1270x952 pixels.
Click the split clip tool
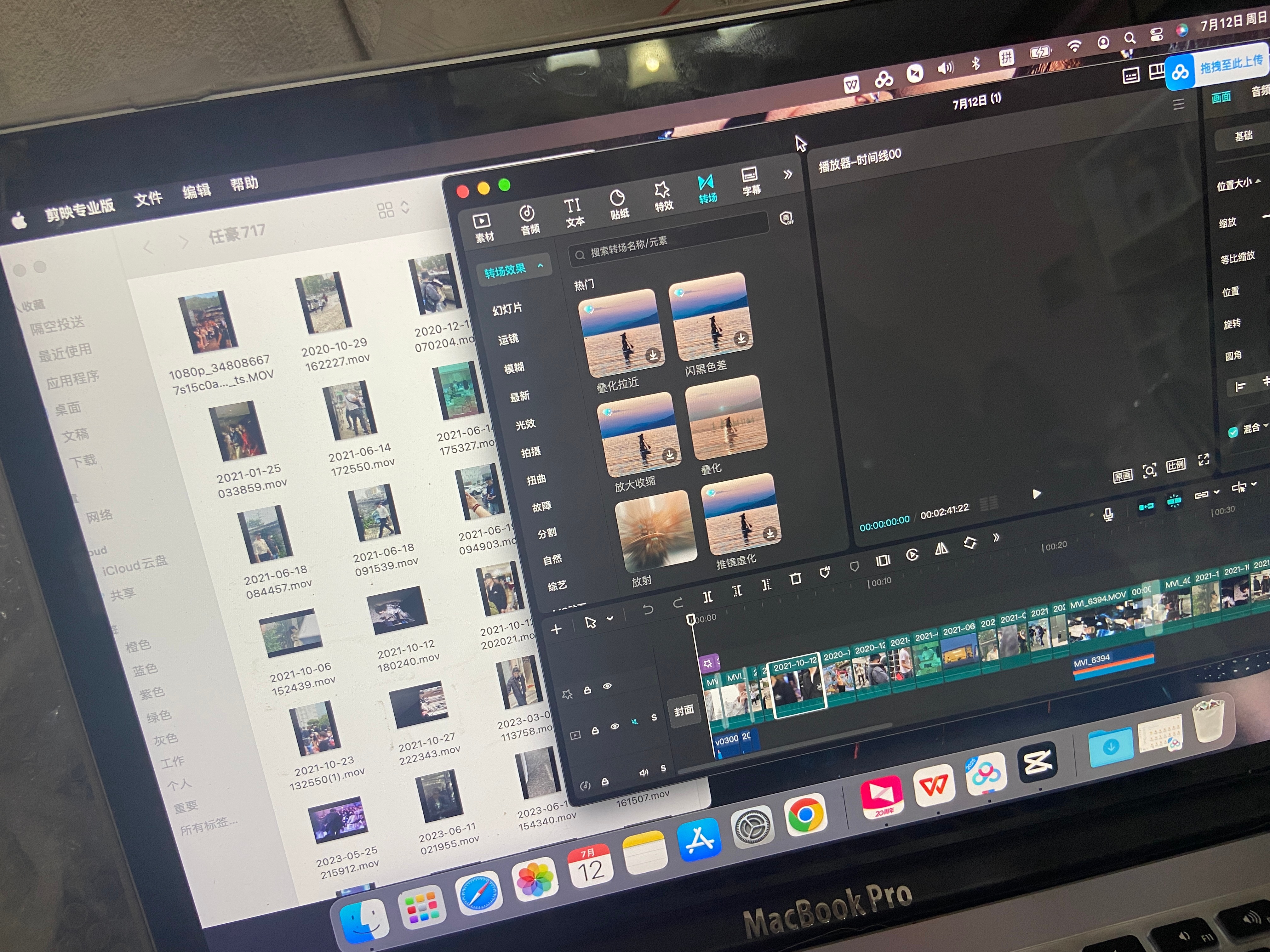[707, 597]
